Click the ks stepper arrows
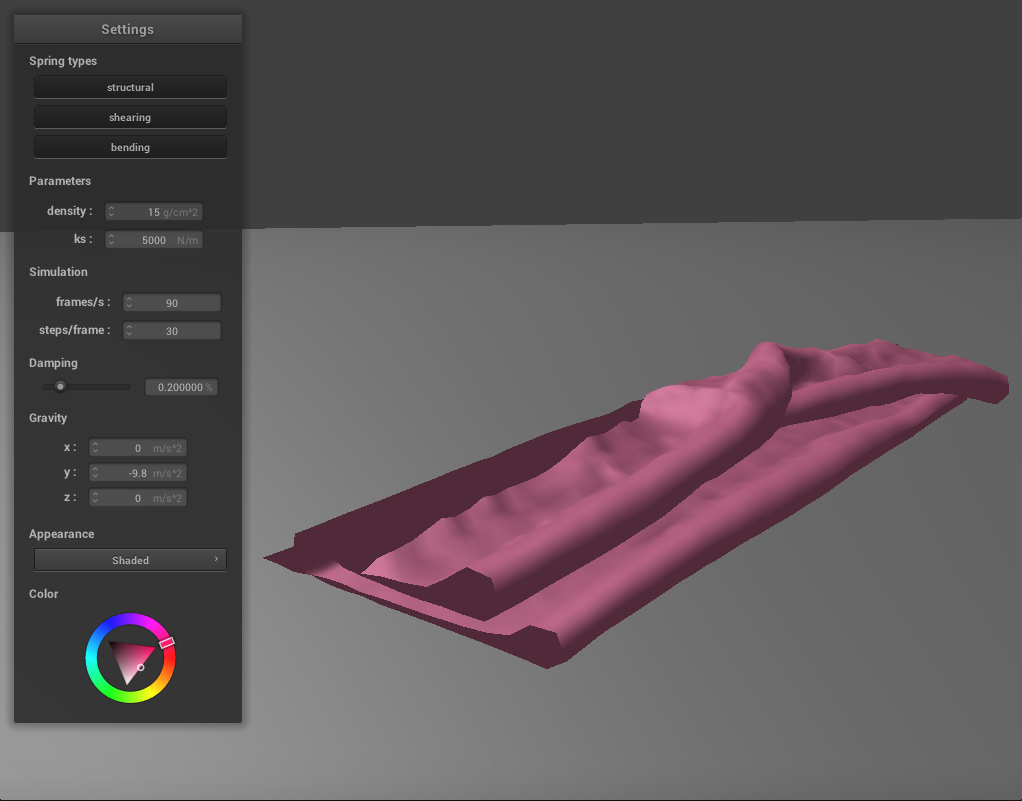This screenshot has width=1022, height=801. (112, 240)
